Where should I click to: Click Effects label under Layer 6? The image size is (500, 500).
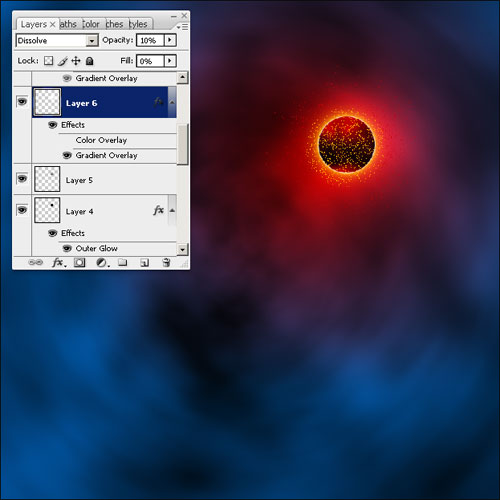73,125
